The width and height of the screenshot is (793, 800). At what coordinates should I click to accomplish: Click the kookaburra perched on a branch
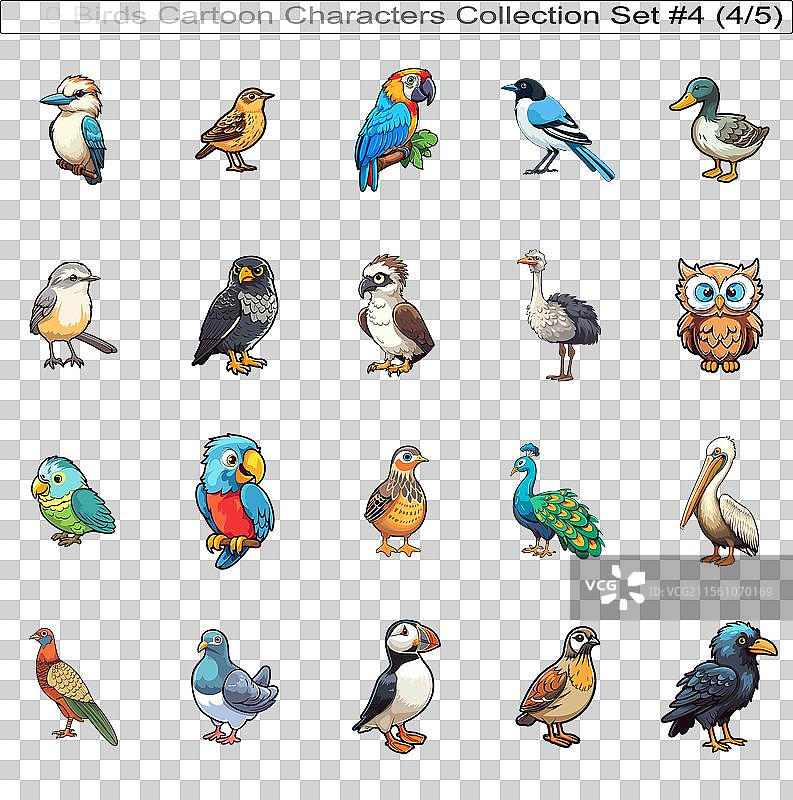[76, 129]
